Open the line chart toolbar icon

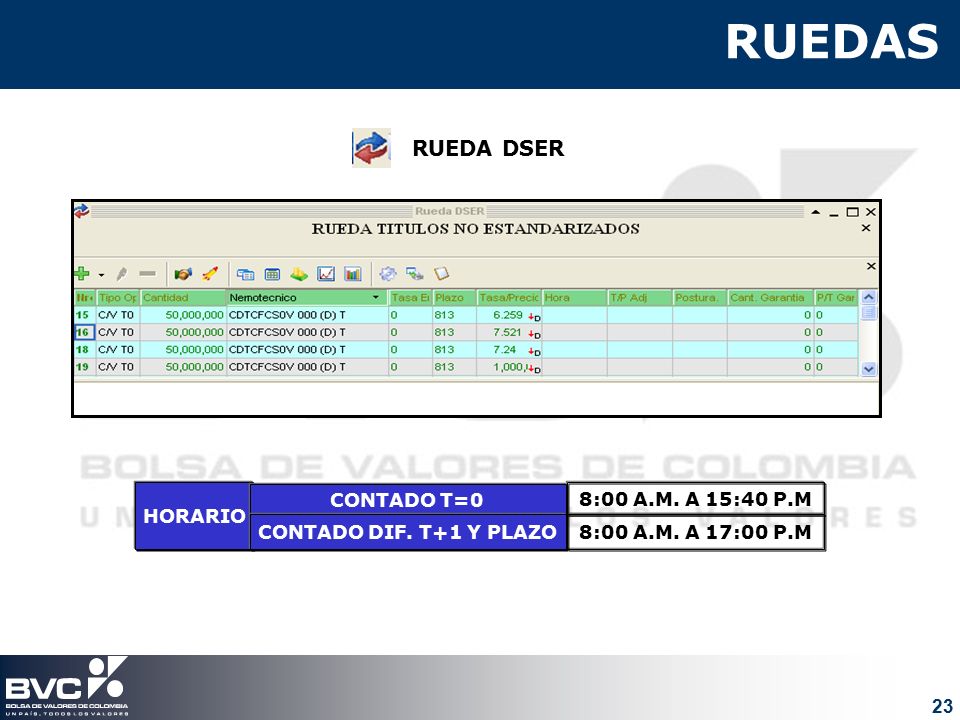[326, 274]
